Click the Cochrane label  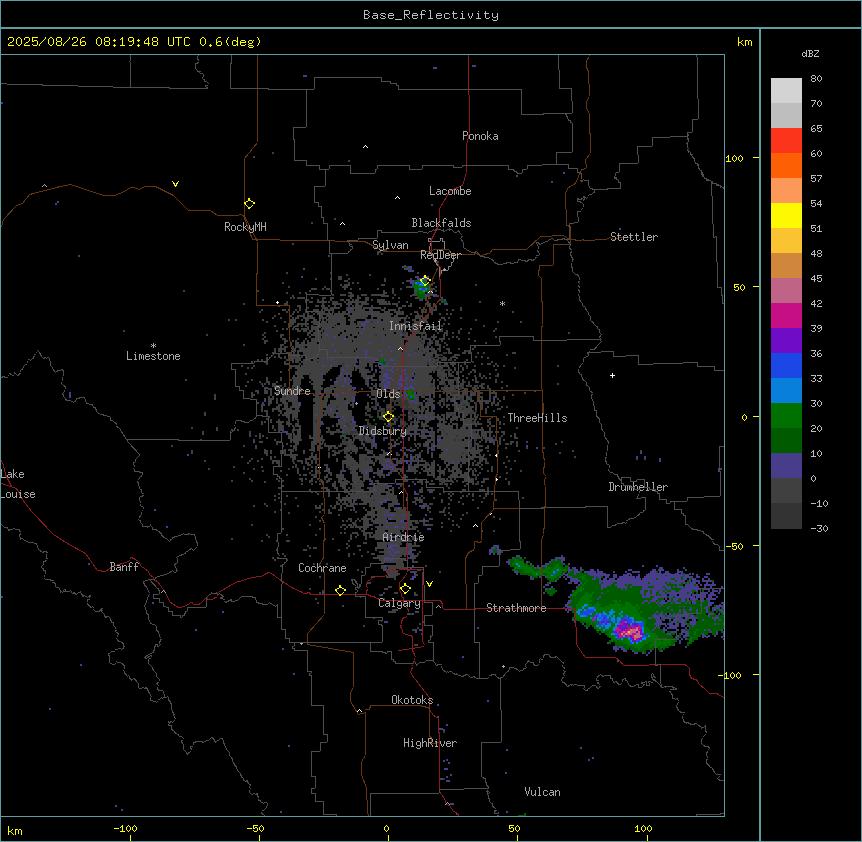point(322,568)
